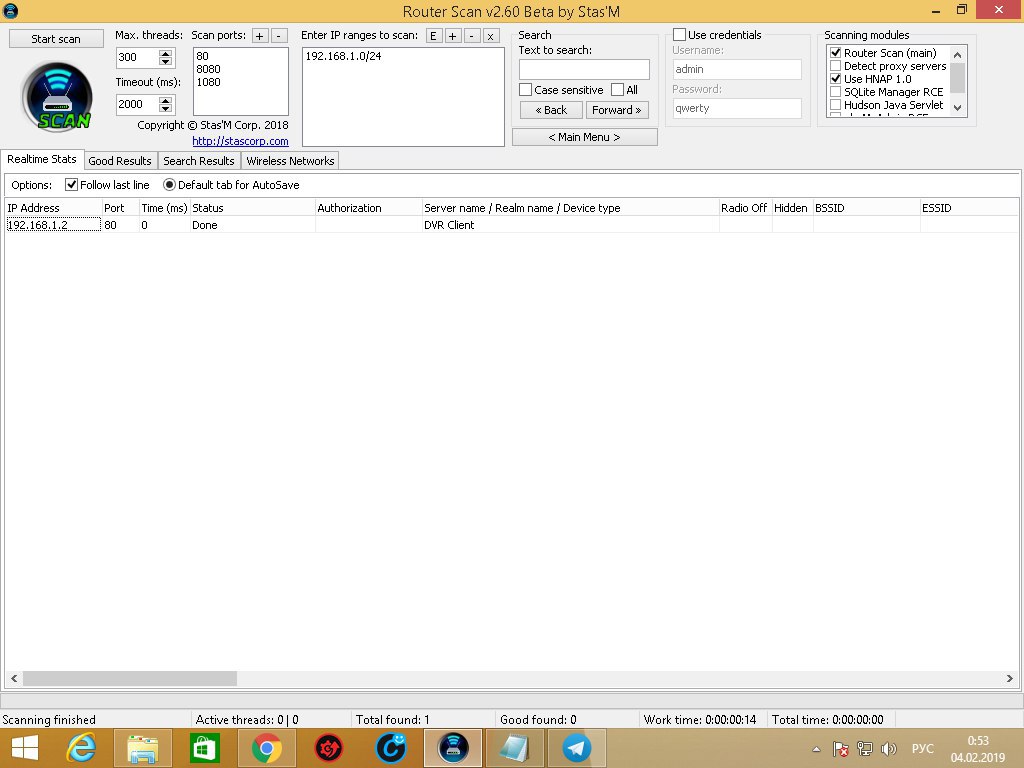The image size is (1024, 768).
Task: Add an IP range with plus button
Action: tap(452, 36)
